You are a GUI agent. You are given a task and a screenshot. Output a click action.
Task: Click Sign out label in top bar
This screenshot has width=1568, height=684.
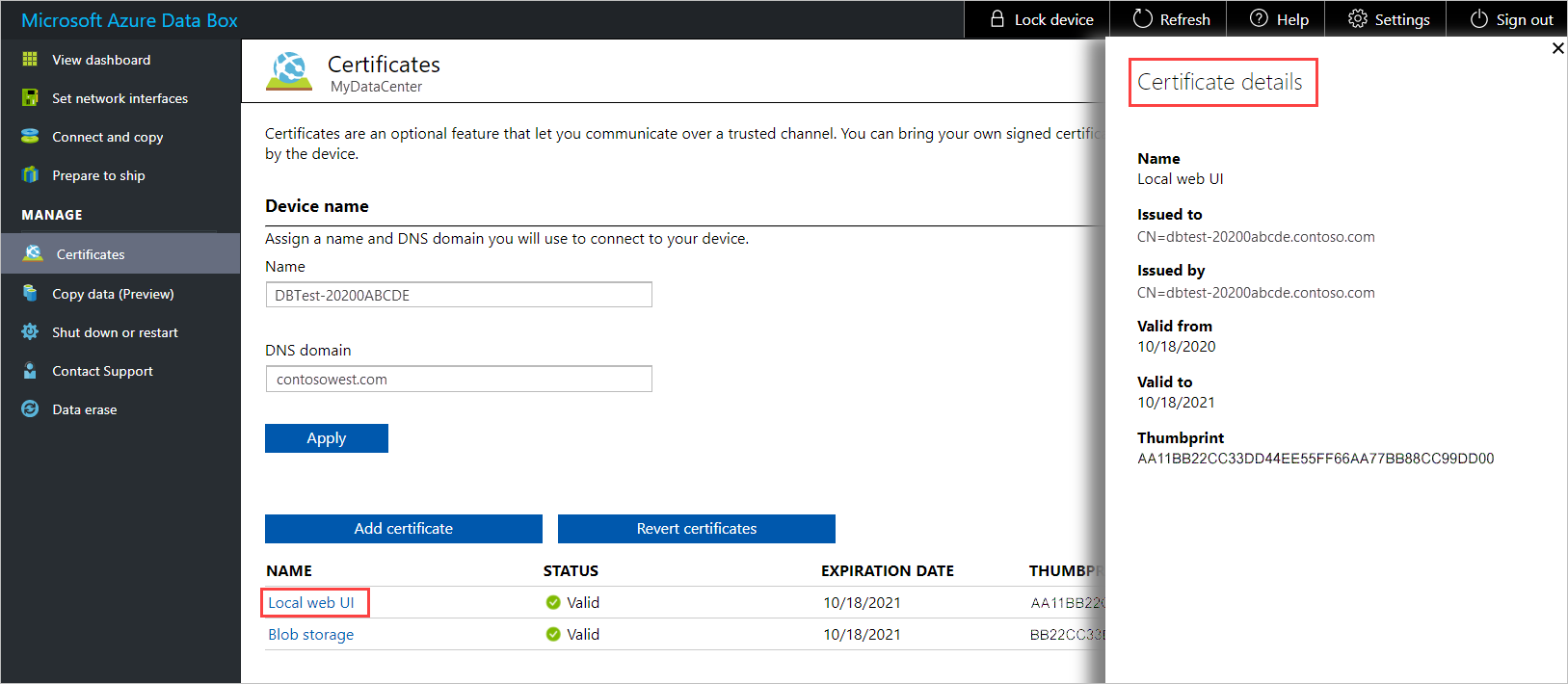(1525, 19)
